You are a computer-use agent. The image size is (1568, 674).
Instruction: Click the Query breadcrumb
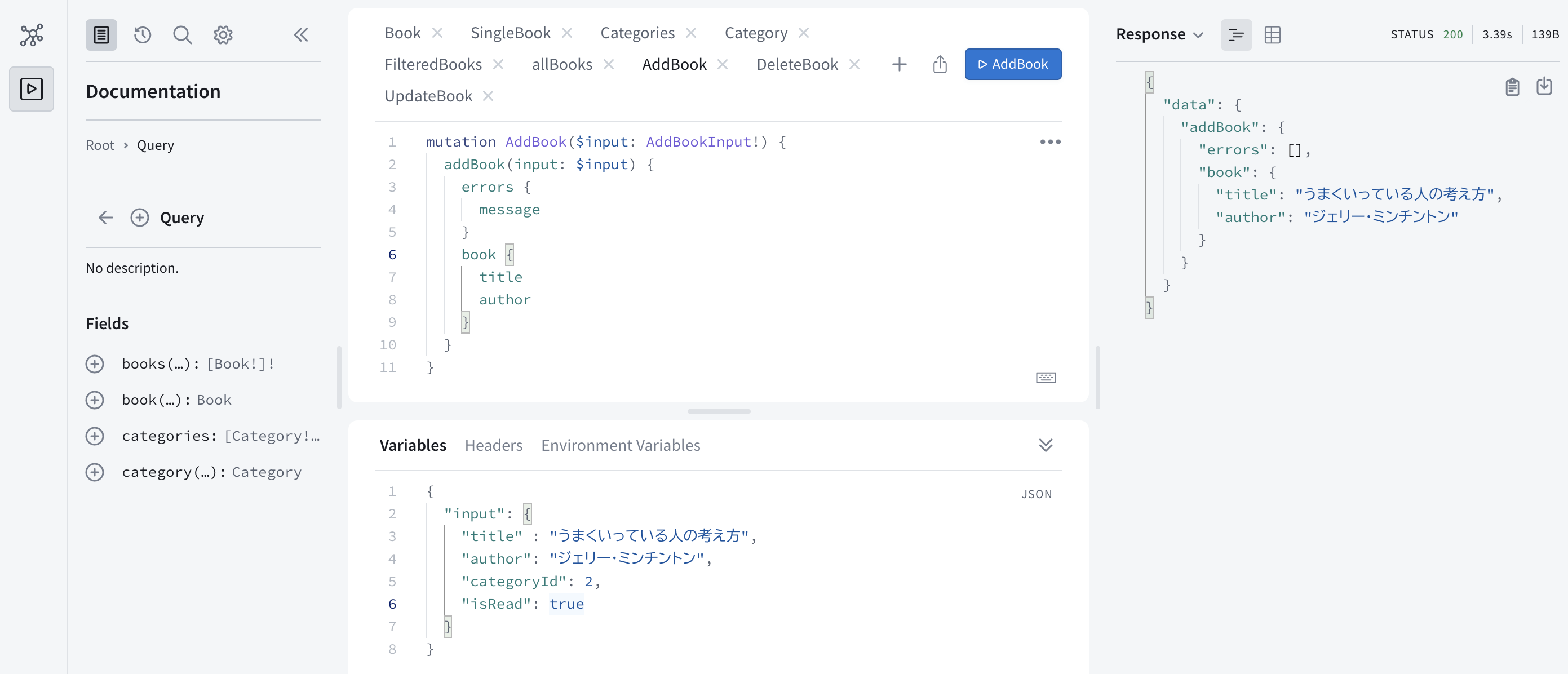[x=155, y=145]
